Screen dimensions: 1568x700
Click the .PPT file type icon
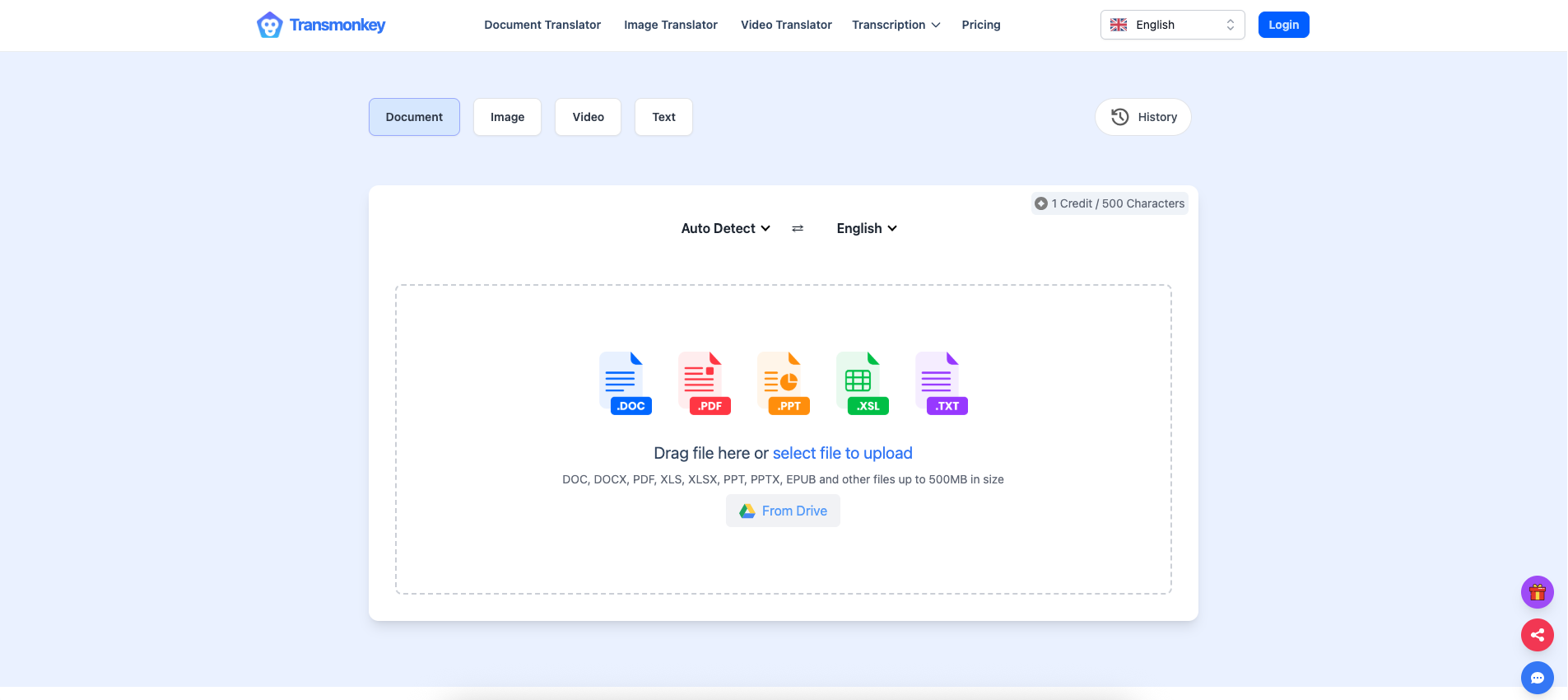click(x=783, y=383)
